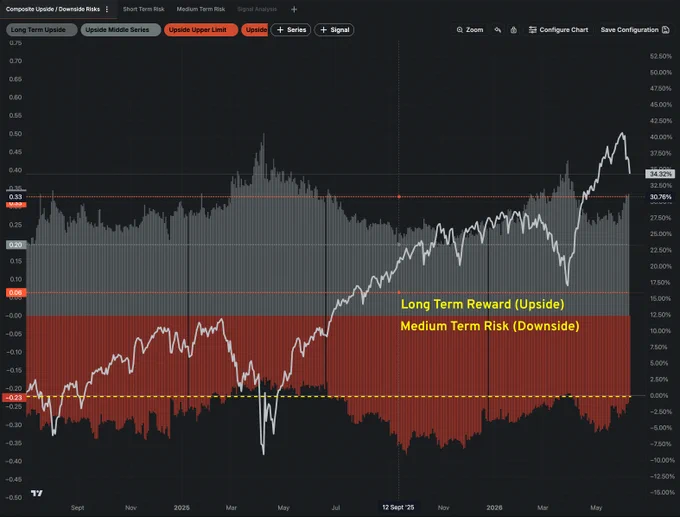Click the + Signal button
The image size is (680, 517).
point(334,30)
